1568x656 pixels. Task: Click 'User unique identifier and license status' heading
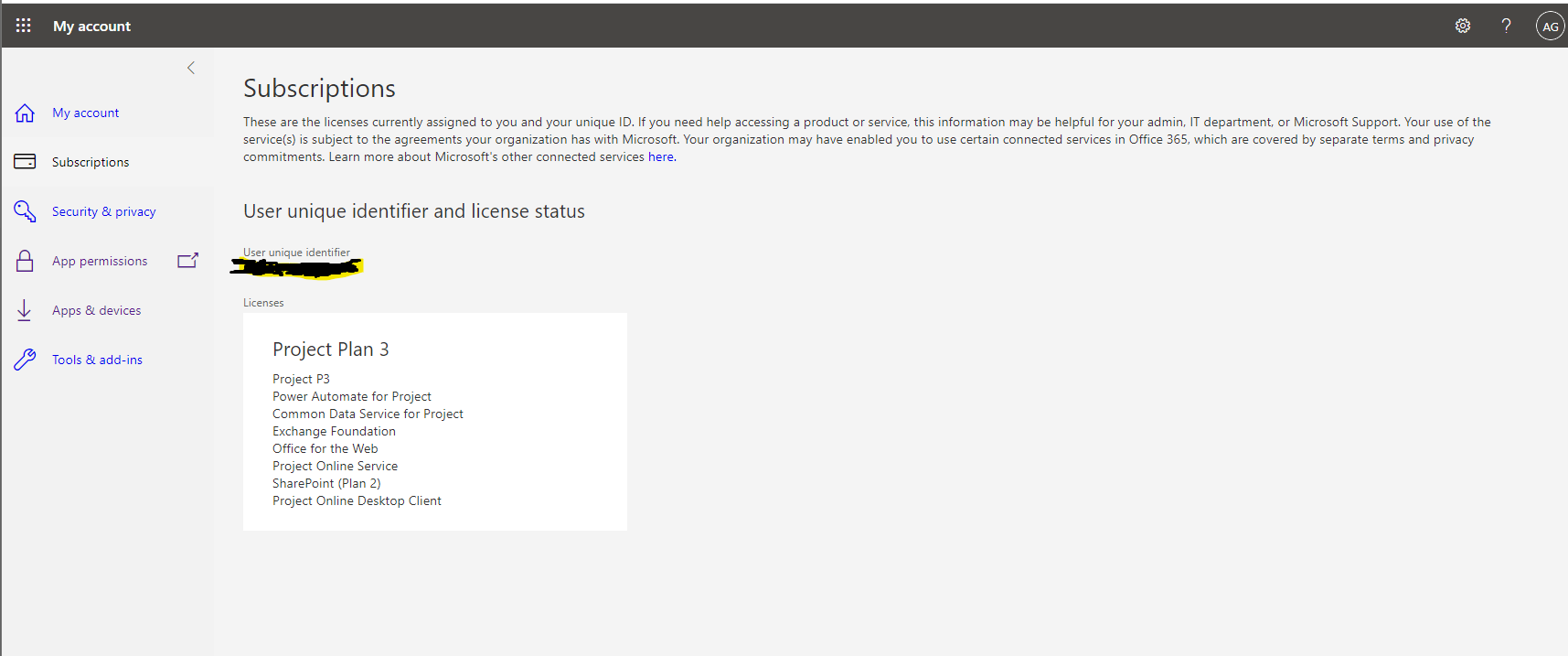tap(413, 211)
